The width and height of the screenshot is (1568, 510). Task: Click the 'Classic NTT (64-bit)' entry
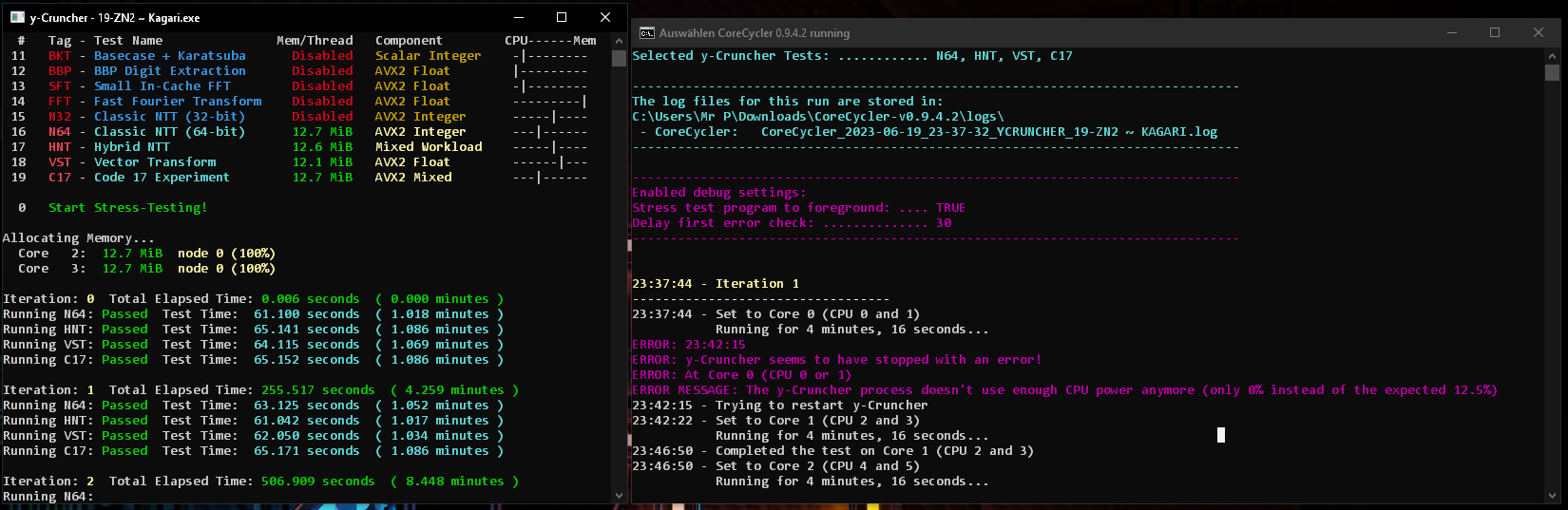coord(169,132)
